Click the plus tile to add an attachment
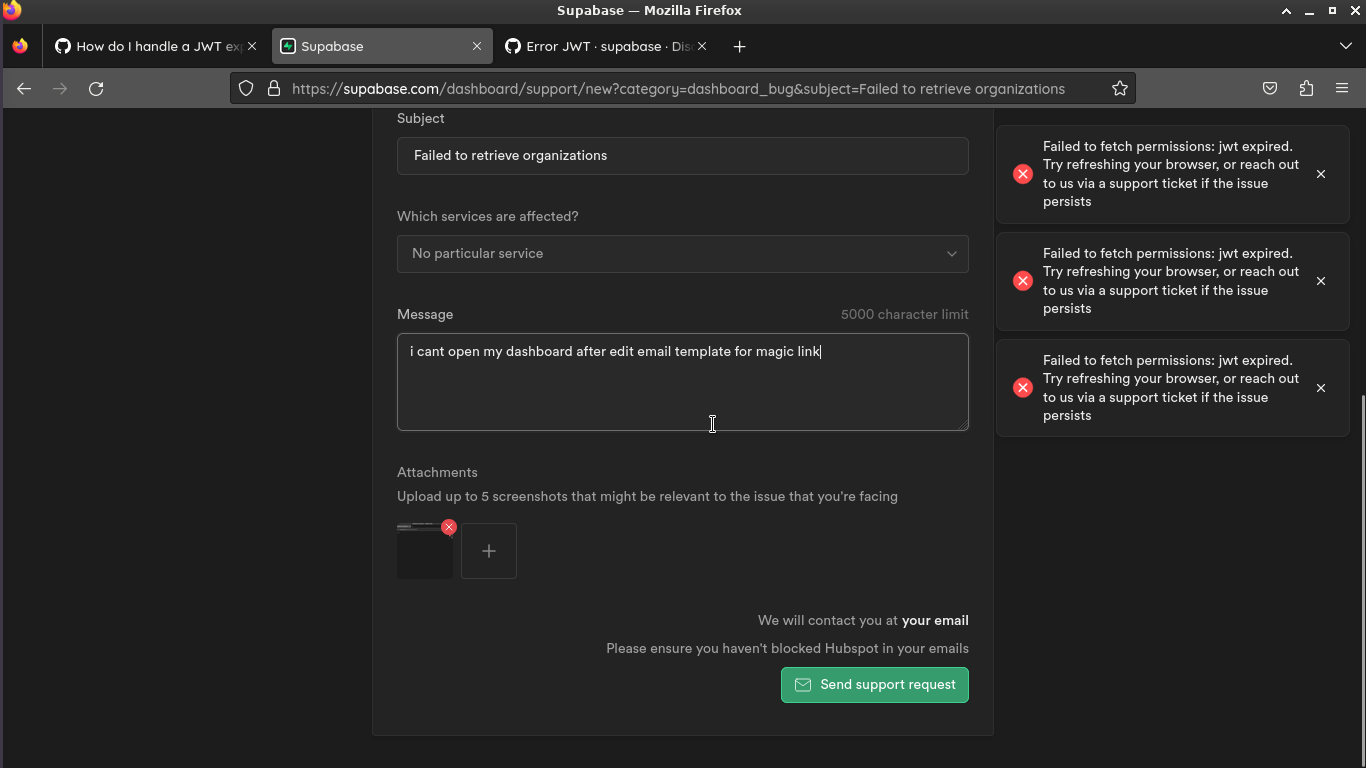Viewport: 1366px width, 768px height. (x=488, y=550)
